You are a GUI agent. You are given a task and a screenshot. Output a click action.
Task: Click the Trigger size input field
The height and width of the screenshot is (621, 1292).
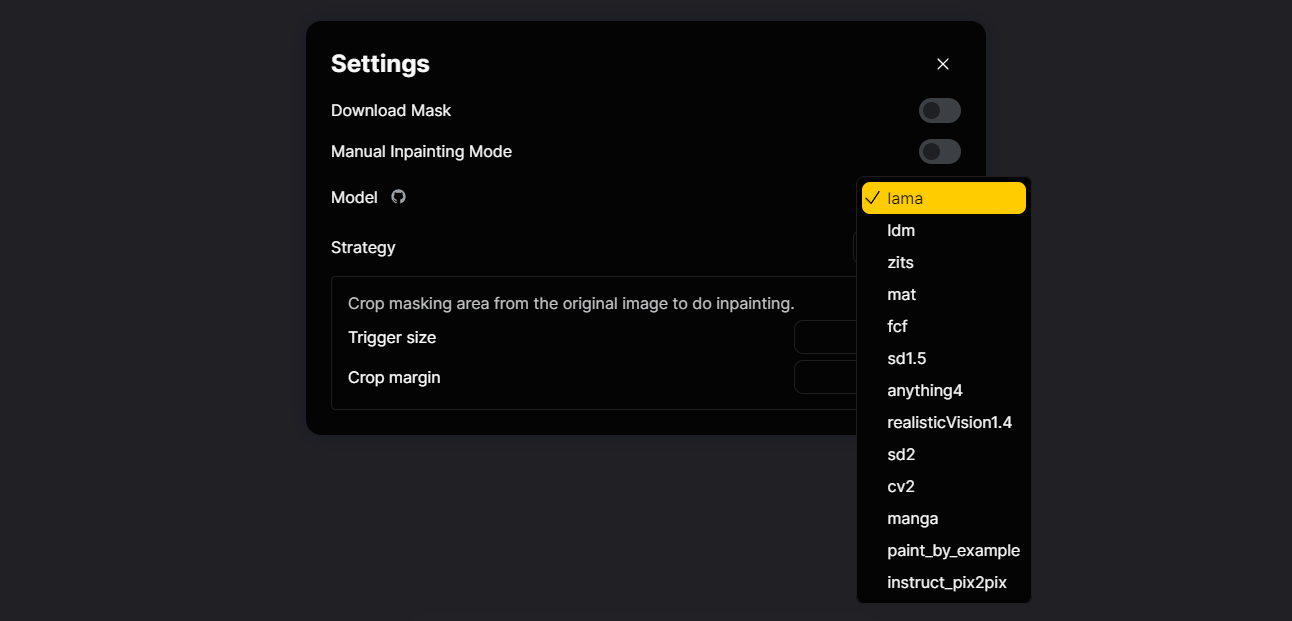tap(825, 337)
